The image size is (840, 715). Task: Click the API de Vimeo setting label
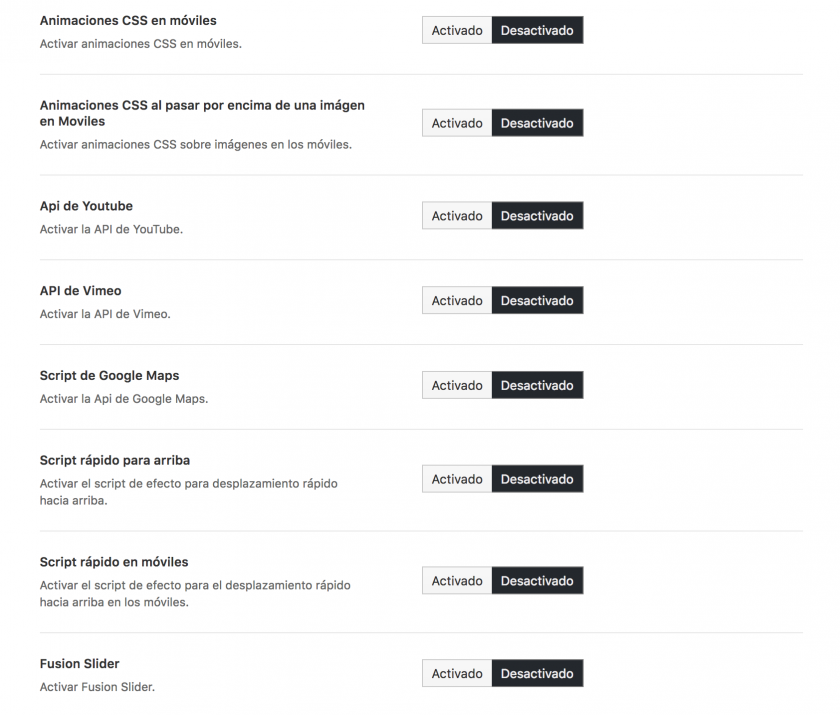point(80,291)
